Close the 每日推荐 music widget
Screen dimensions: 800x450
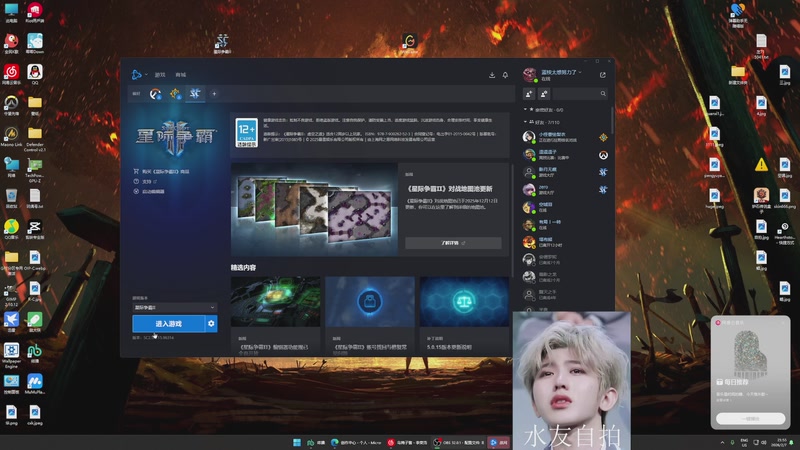tap(784, 322)
